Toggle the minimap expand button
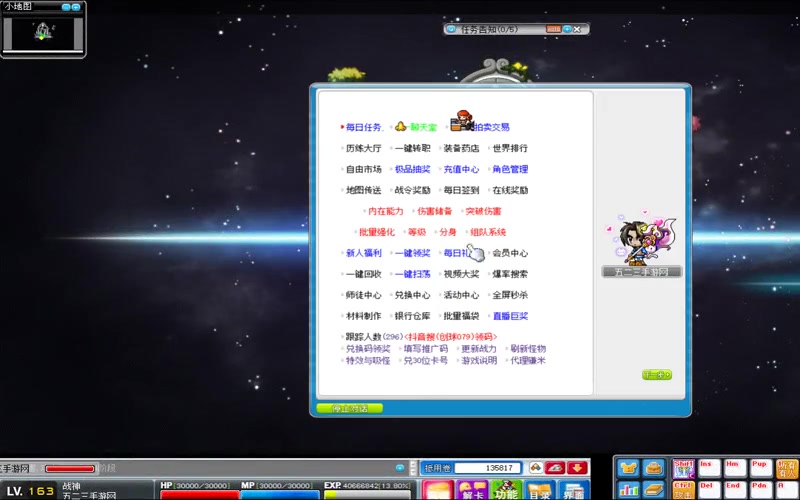This screenshot has height=500, width=800. (x=76, y=7)
